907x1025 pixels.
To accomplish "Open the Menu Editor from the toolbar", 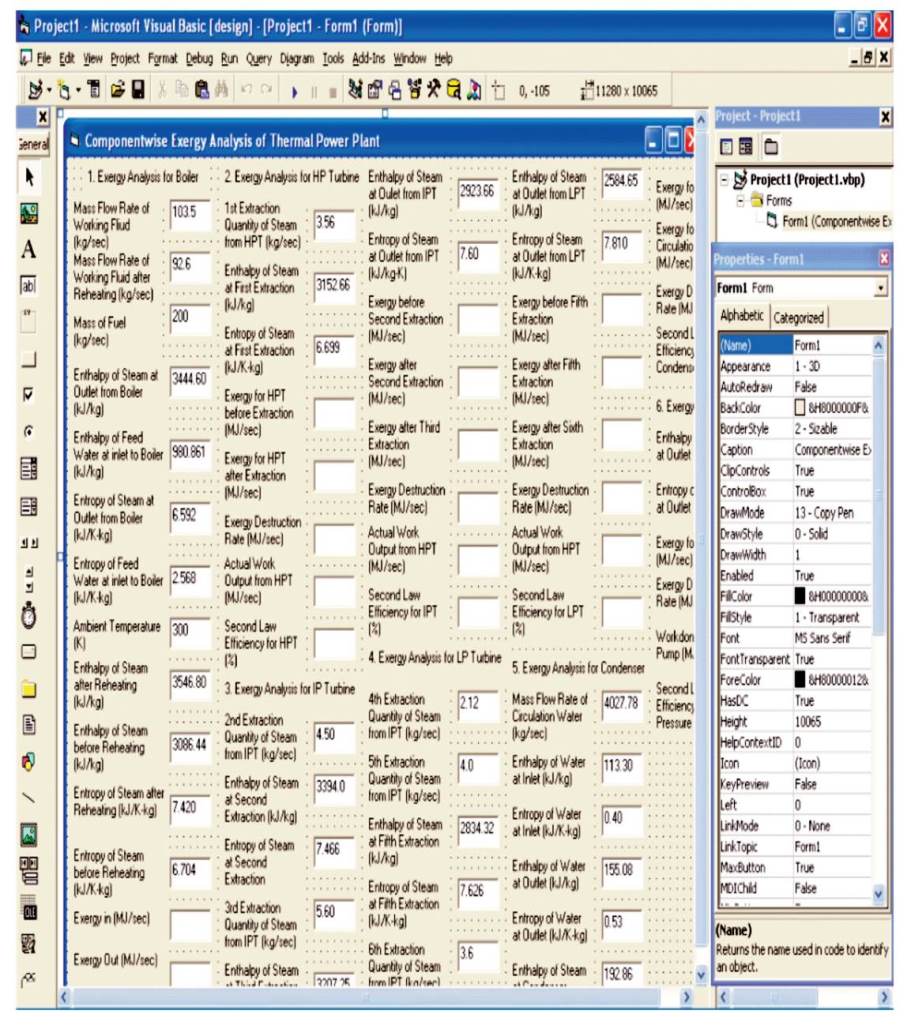I will click(x=94, y=90).
